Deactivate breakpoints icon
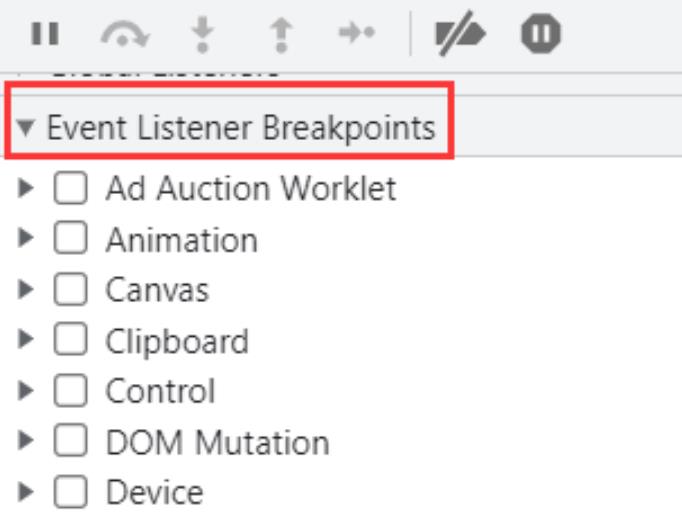Screen dimensions: 682x521 (459, 34)
